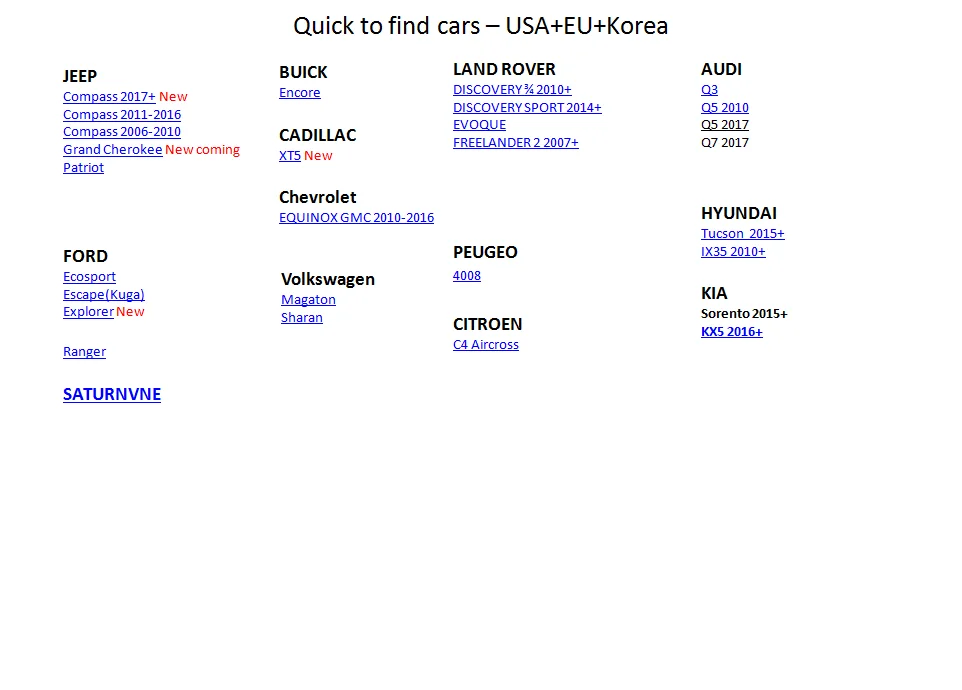This screenshot has width=962, height=690.
Task: Select the Volkswagen Magaton link
Action: click(x=308, y=300)
